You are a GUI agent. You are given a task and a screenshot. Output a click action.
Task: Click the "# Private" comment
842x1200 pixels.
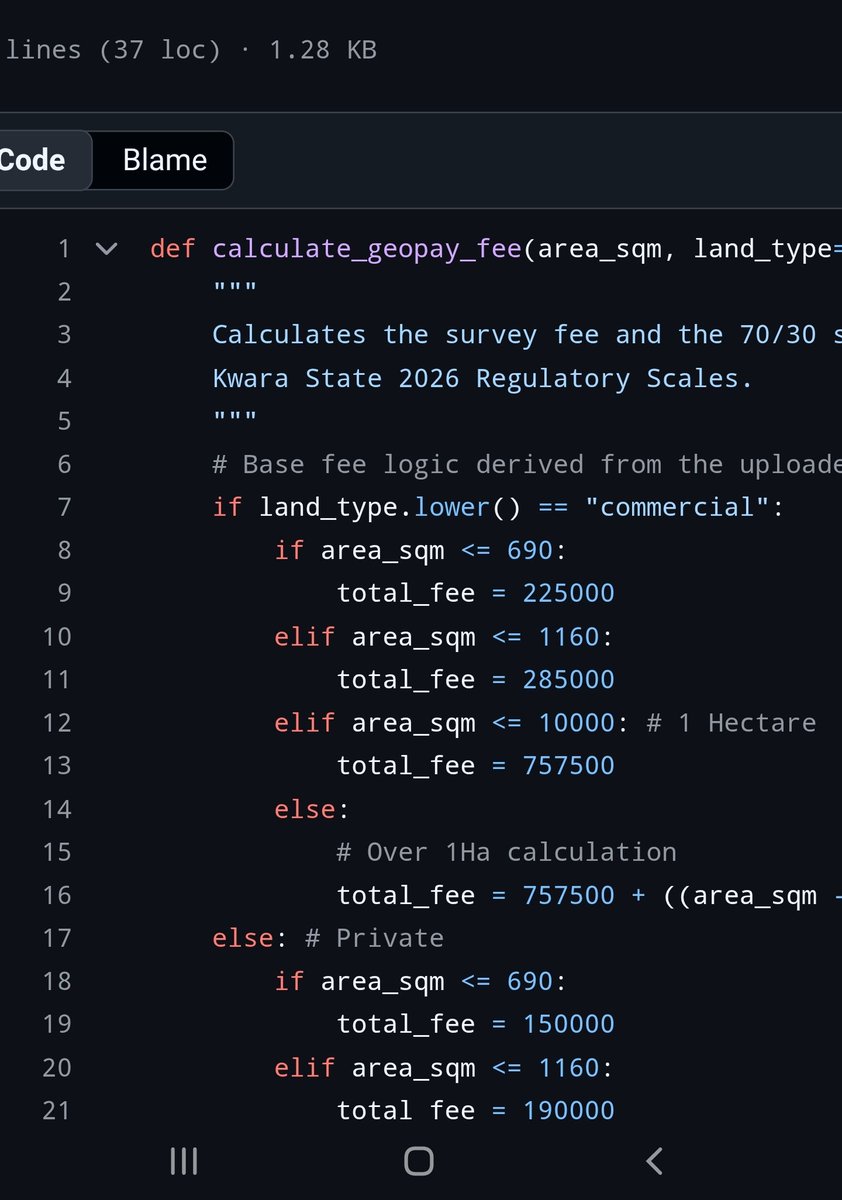pyautogui.click(x=374, y=938)
